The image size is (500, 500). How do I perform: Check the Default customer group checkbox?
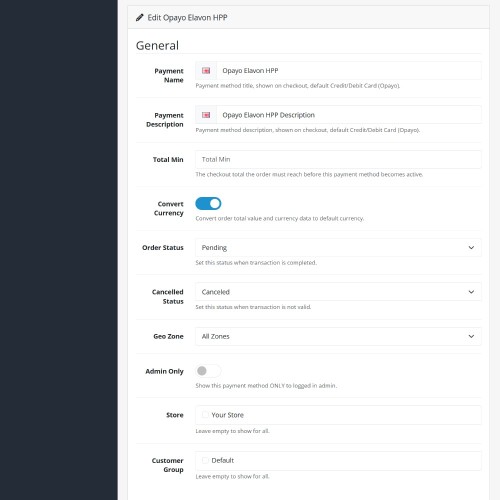pyautogui.click(x=205, y=460)
